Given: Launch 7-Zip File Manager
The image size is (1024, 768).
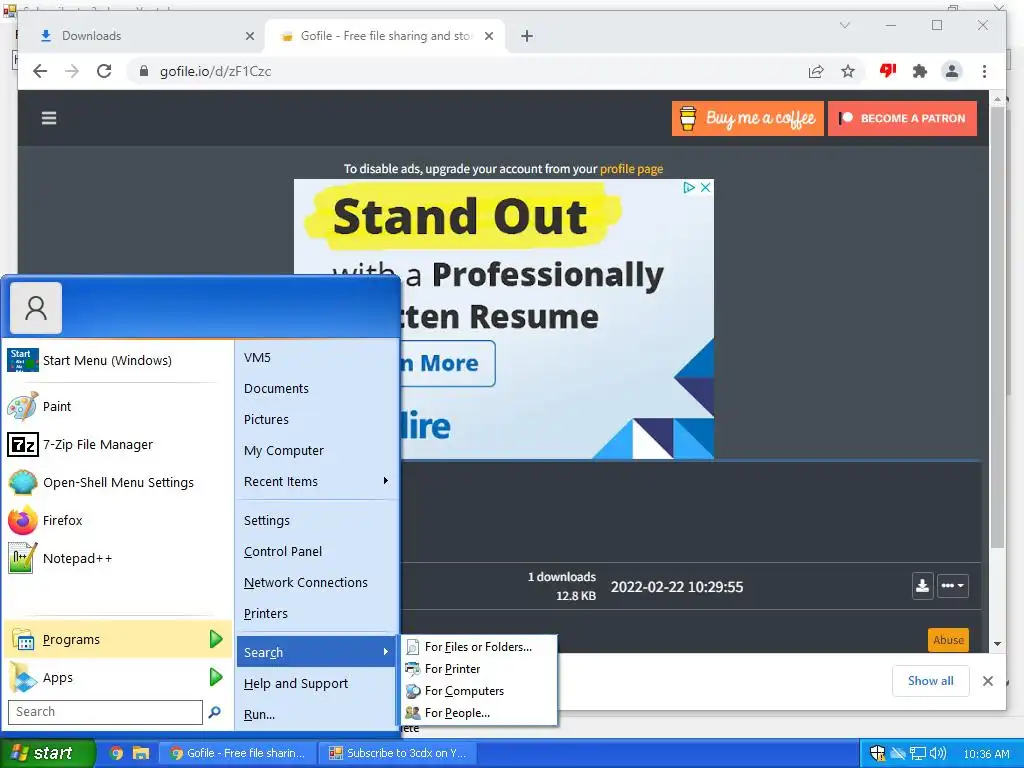Looking at the screenshot, I should pyautogui.click(x=98, y=445).
